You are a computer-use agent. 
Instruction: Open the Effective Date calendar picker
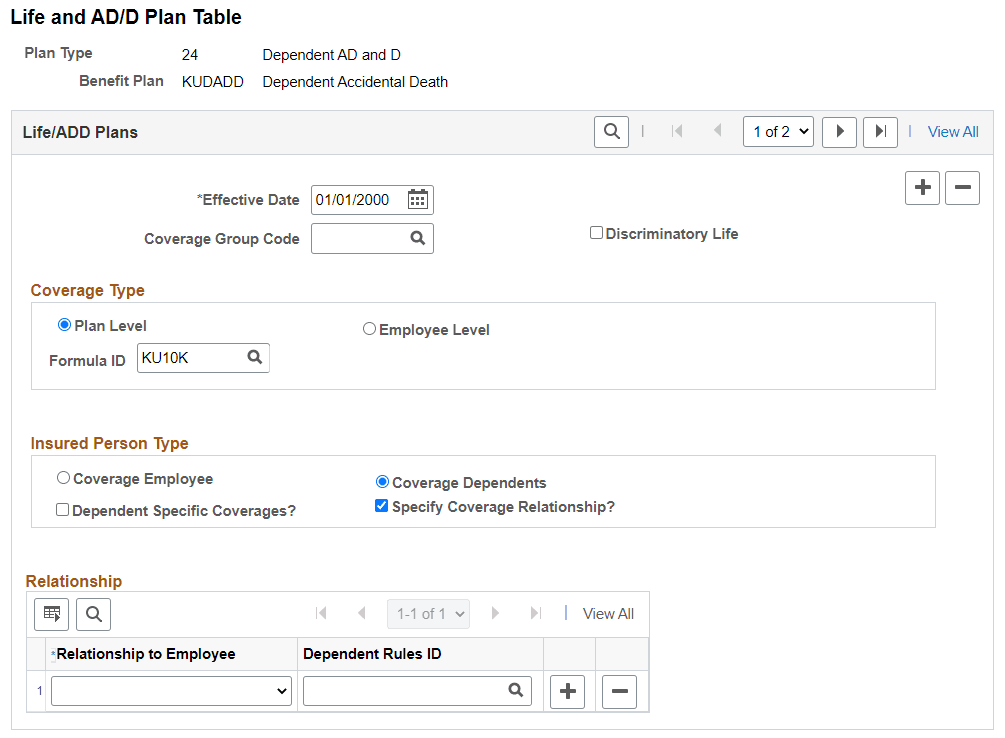420,199
